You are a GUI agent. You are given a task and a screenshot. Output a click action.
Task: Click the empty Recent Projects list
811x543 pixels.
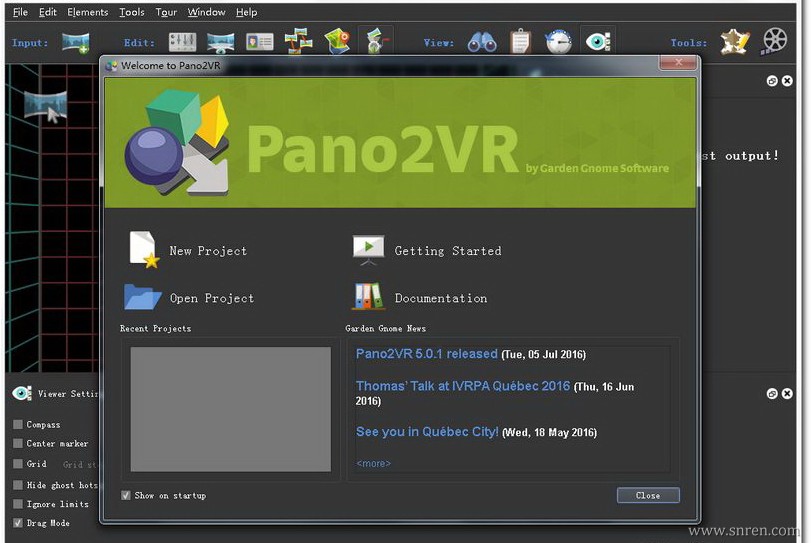point(231,409)
